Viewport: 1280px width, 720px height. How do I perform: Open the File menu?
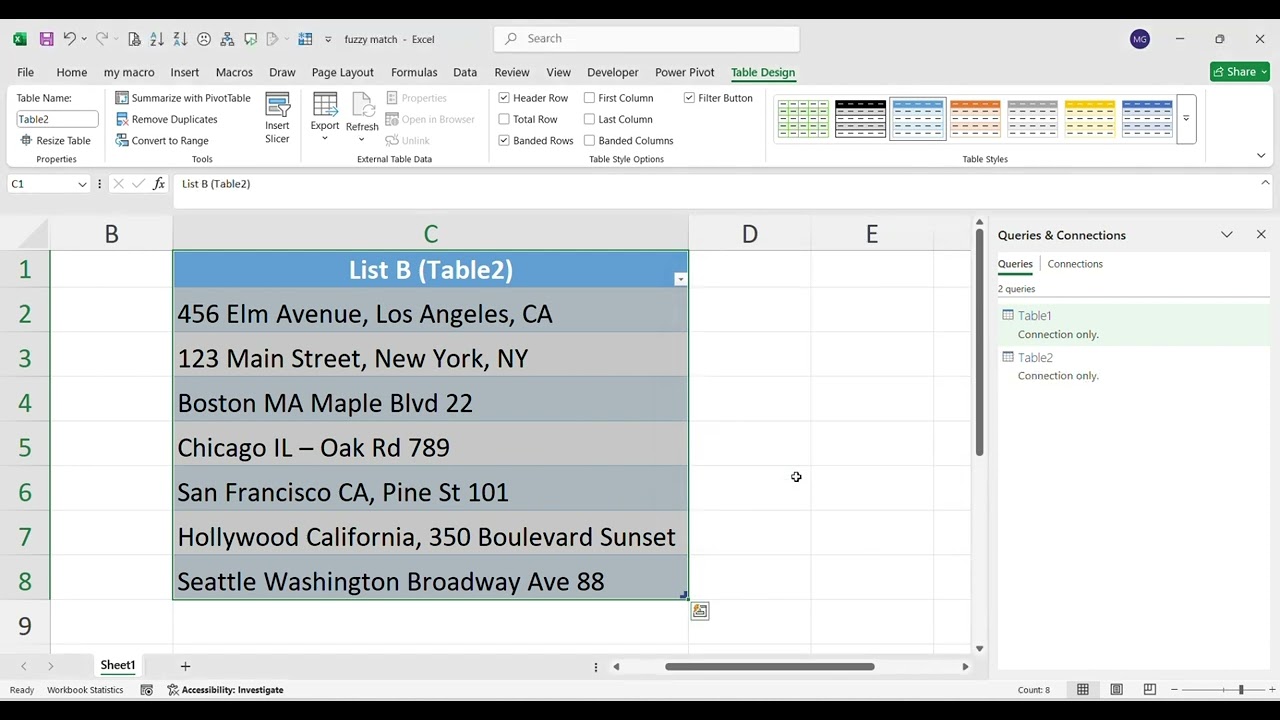click(25, 72)
